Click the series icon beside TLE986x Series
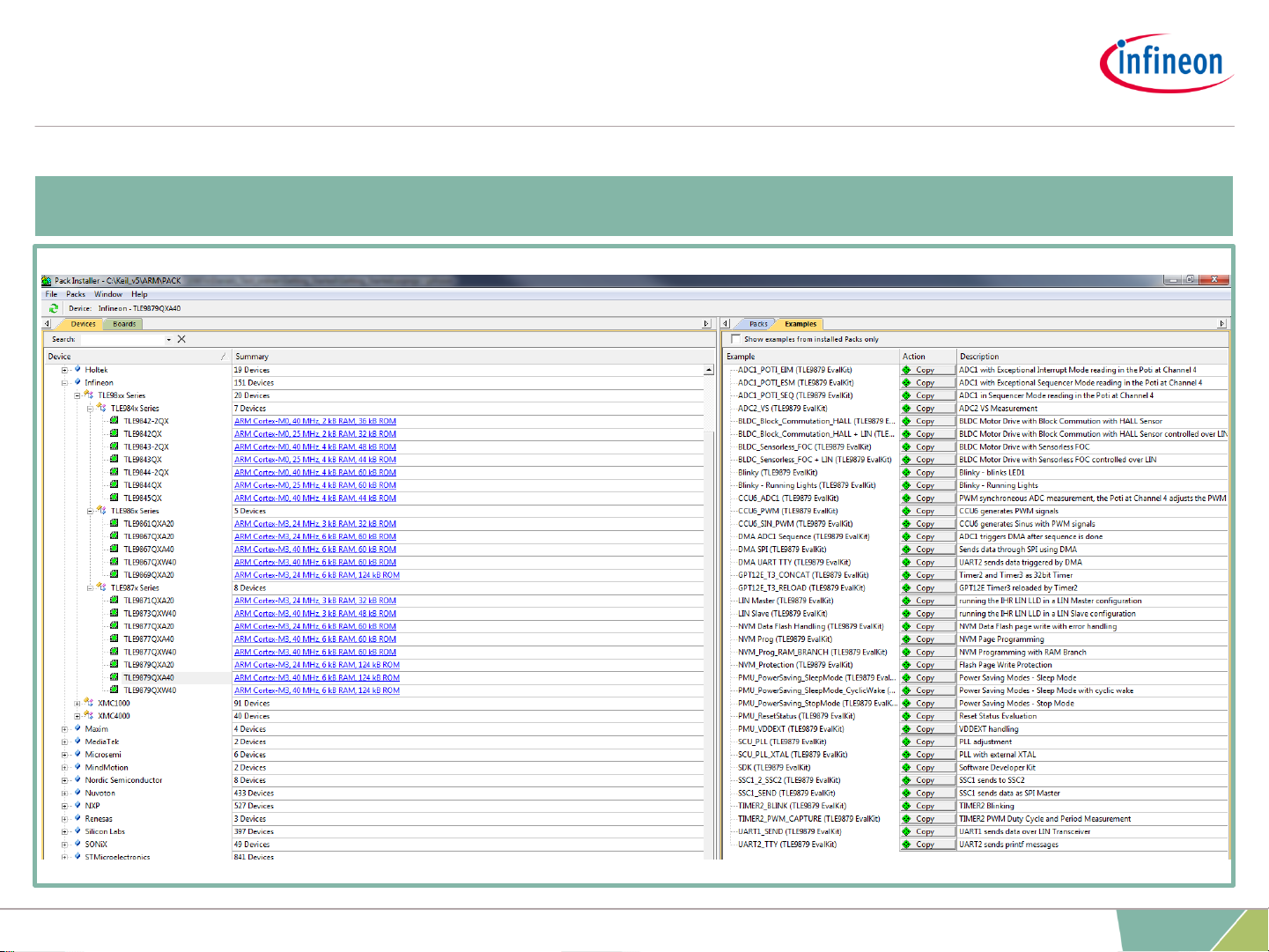The image size is (1269, 952). (101, 510)
